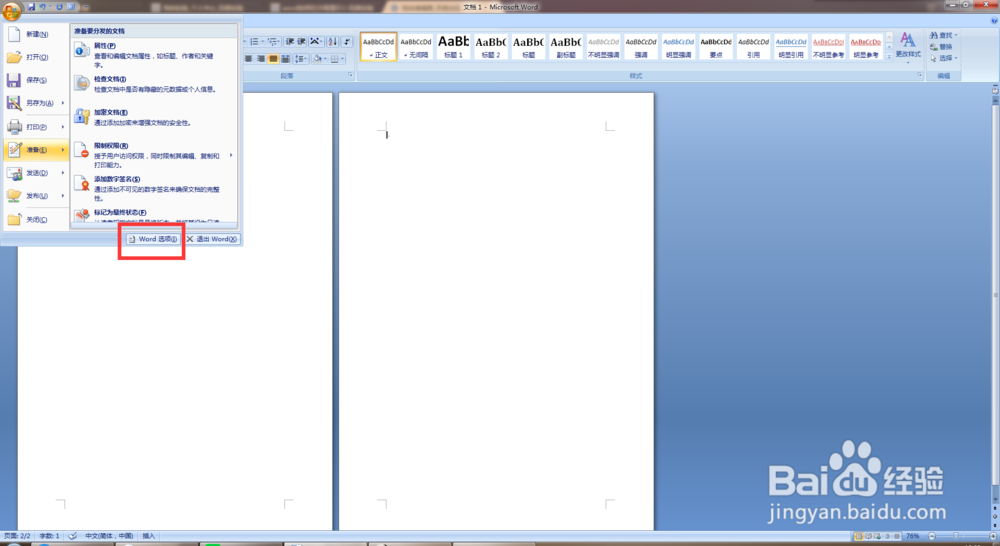Image resolution: width=1000 pixels, height=546 pixels.
Task: Open the Customize Quick Access Toolbar dropdown
Action: 86,7
